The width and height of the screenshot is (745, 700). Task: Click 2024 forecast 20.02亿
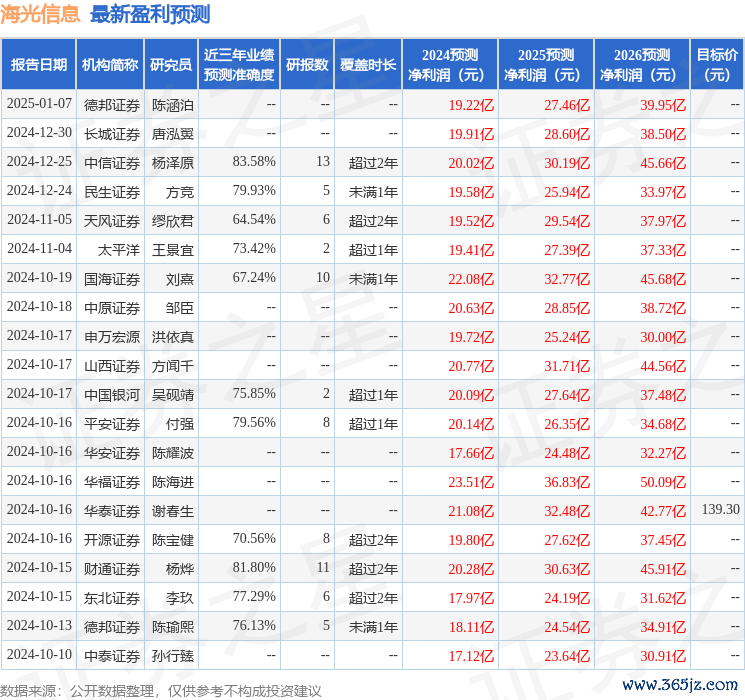click(x=471, y=163)
